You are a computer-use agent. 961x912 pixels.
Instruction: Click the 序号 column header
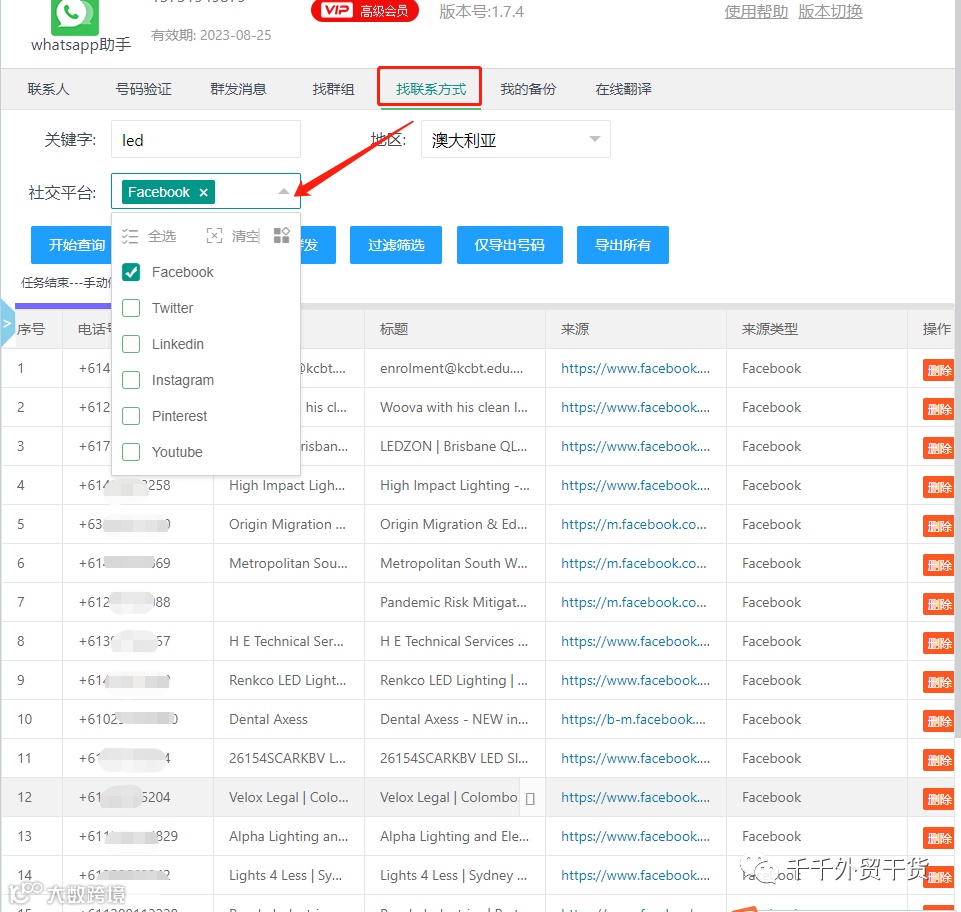tap(31, 329)
